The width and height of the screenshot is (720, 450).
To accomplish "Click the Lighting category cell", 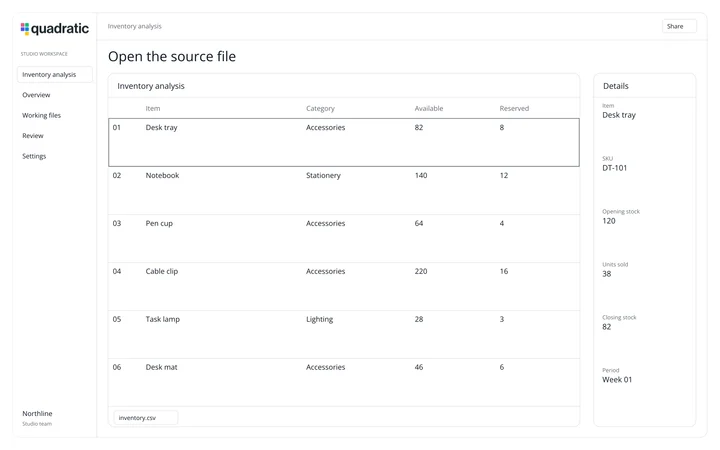I will pyautogui.click(x=320, y=319).
